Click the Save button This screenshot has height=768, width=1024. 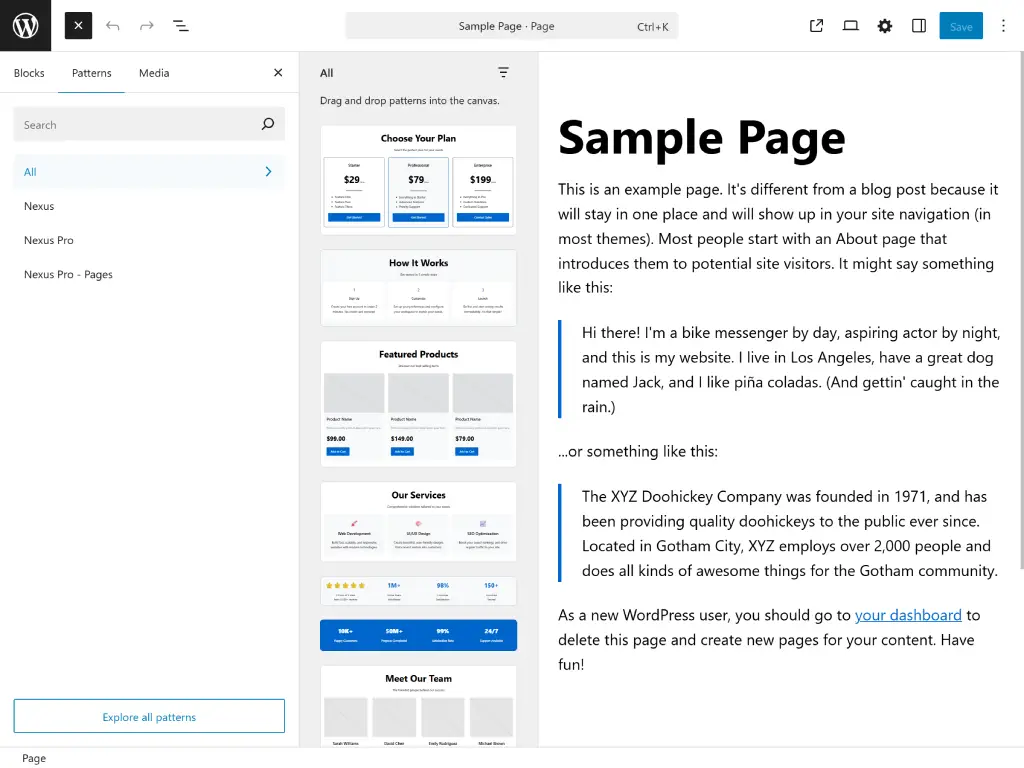click(960, 26)
